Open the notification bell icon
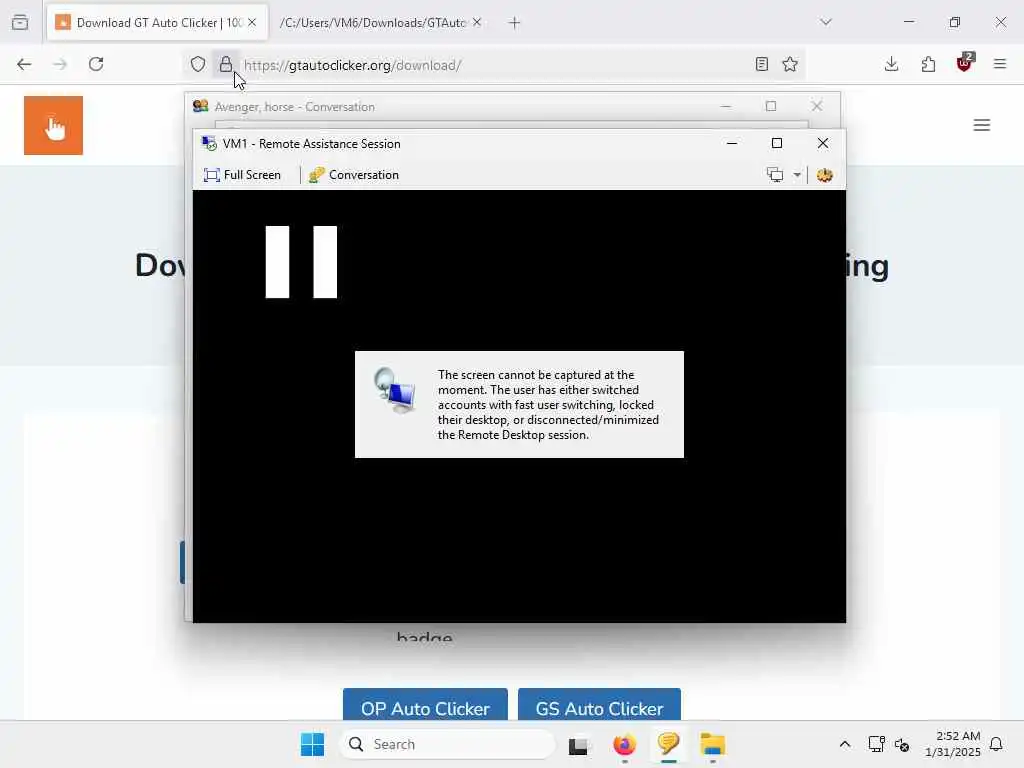Screen dimensions: 1024x768 tap(996, 744)
